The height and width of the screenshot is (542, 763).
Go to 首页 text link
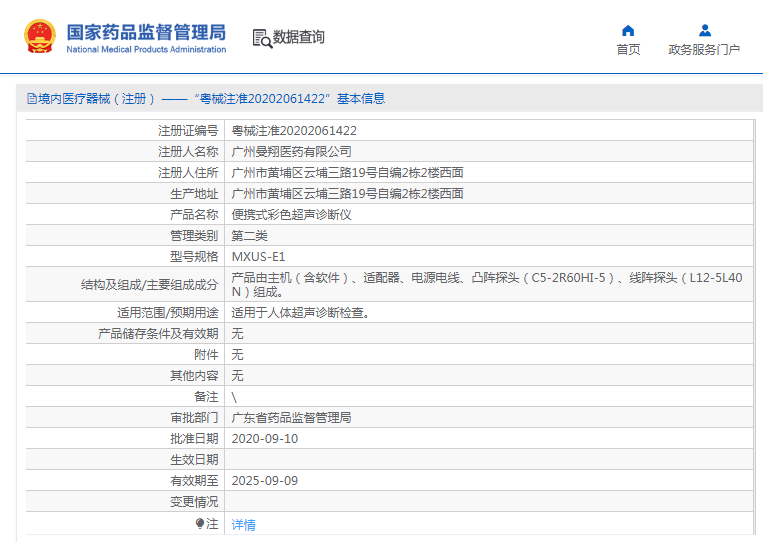coord(628,50)
